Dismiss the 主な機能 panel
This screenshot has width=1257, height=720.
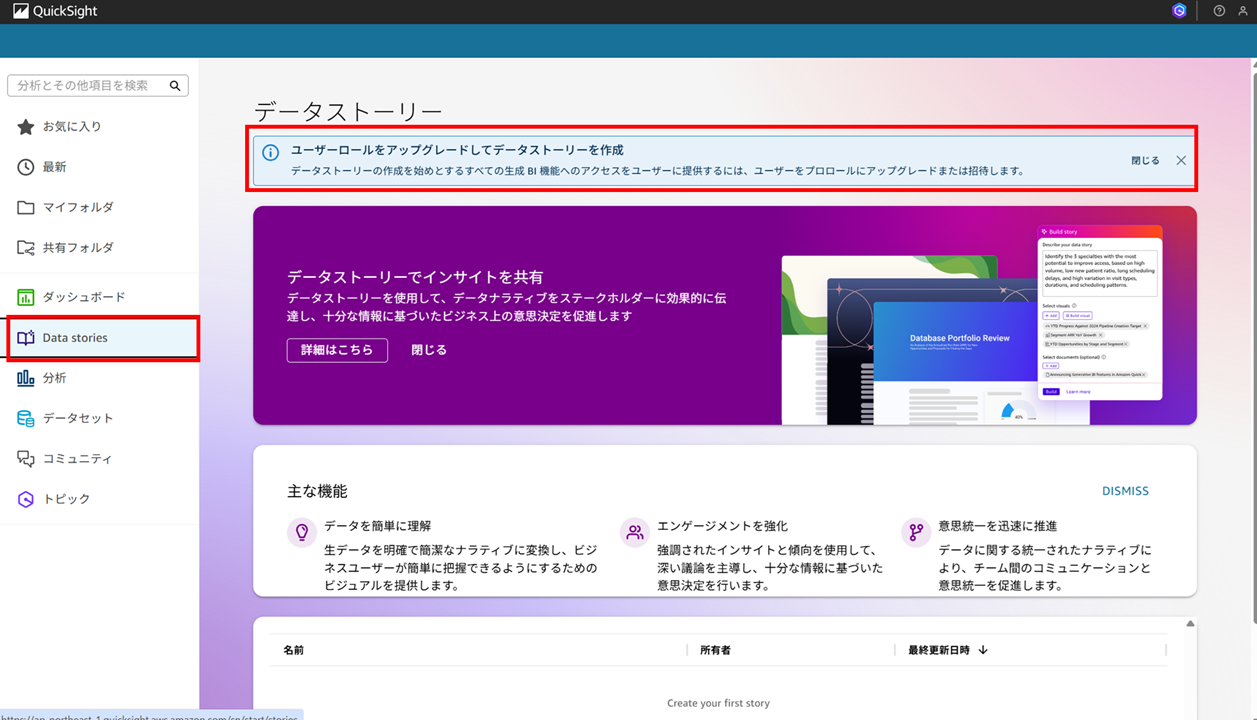1125,491
